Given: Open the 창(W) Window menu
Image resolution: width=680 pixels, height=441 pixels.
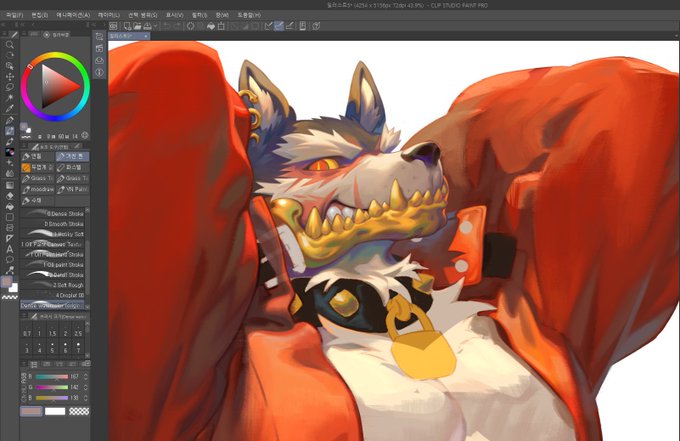Looking at the screenshot, I should click(x=222, y=15).
